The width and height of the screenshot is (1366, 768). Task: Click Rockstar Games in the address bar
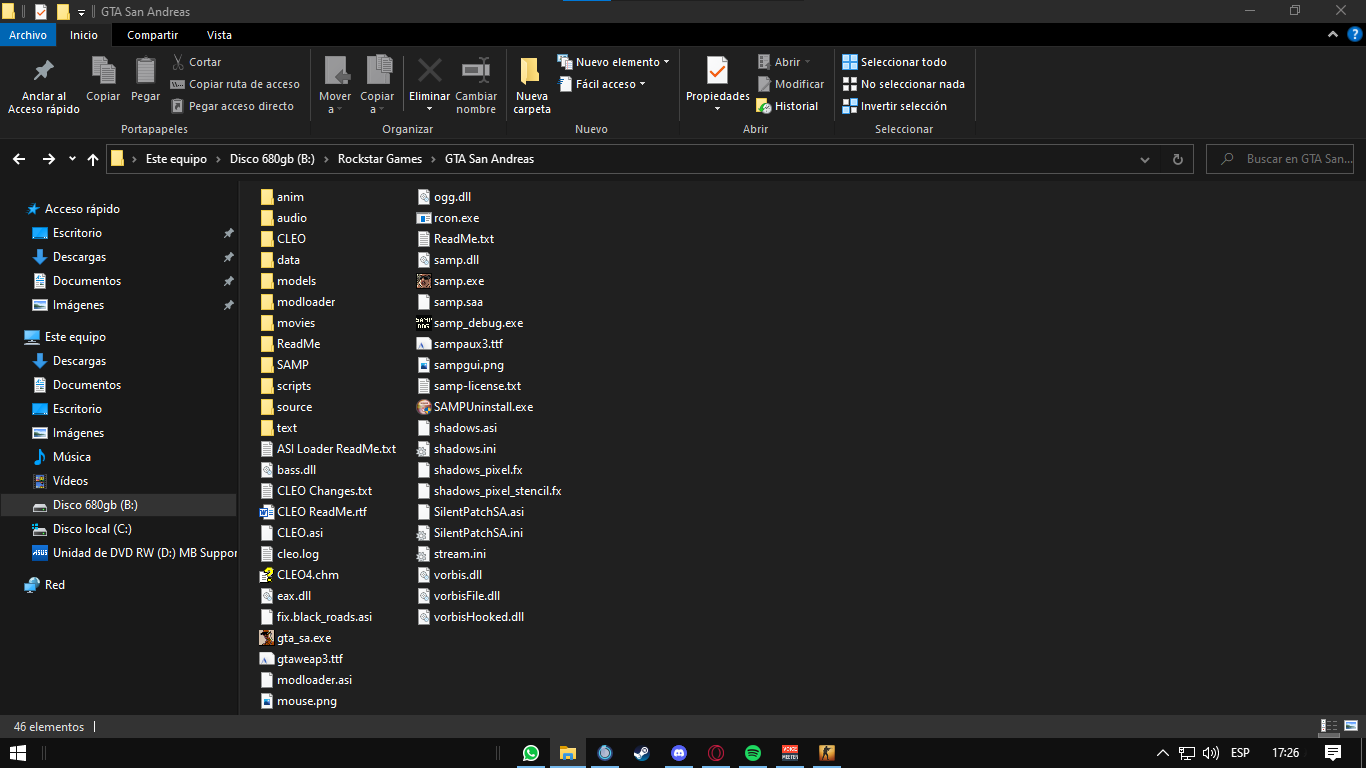tap(380, 159)
